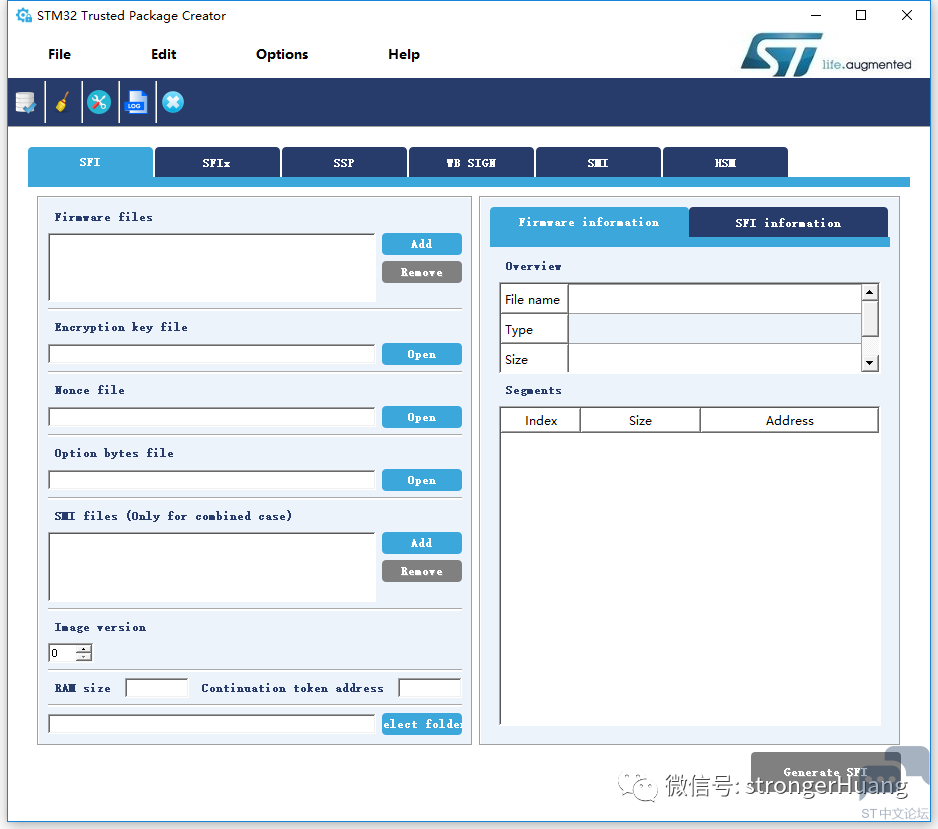Switch to the SFIx tab

[217, 163]
